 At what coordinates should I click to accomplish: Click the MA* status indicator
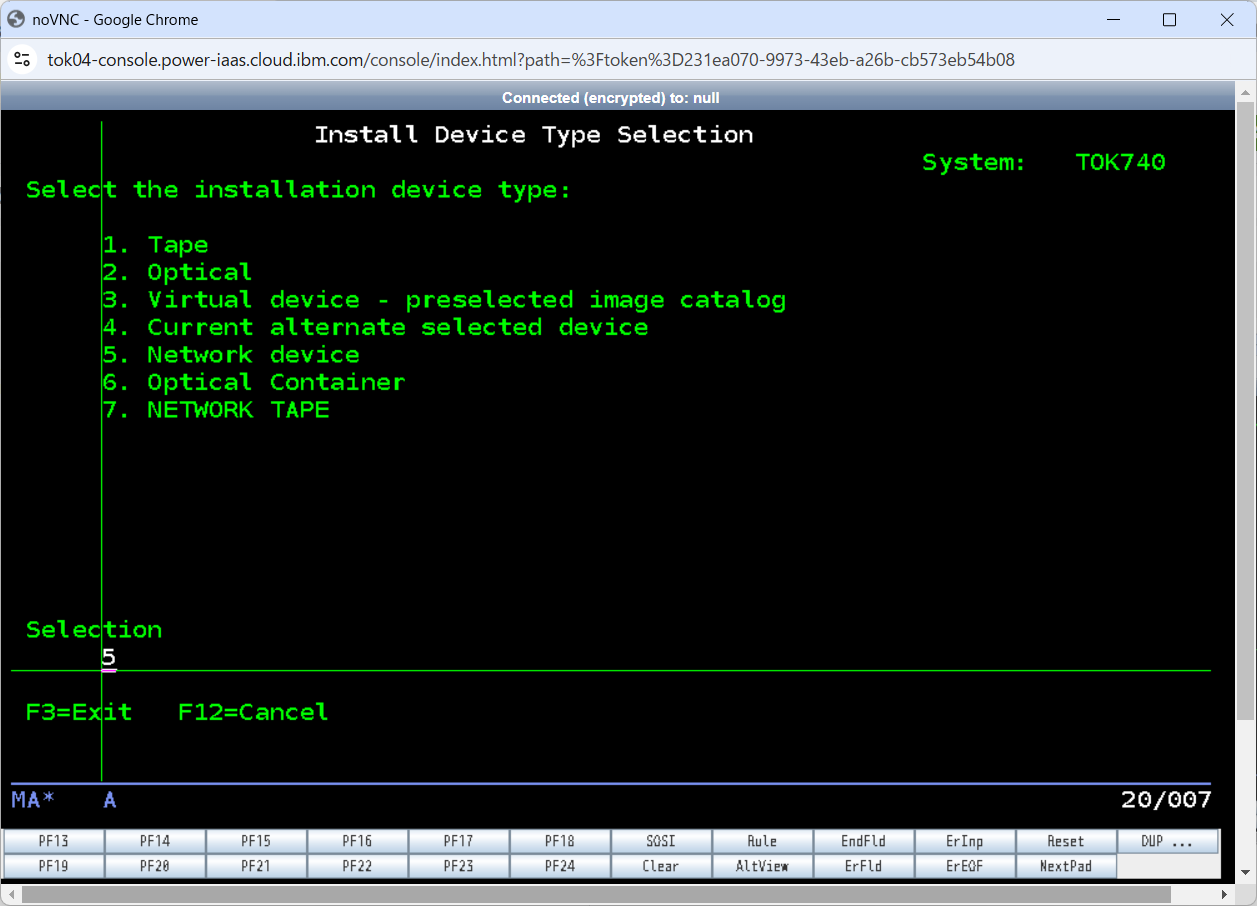click(x=33, y=799)
